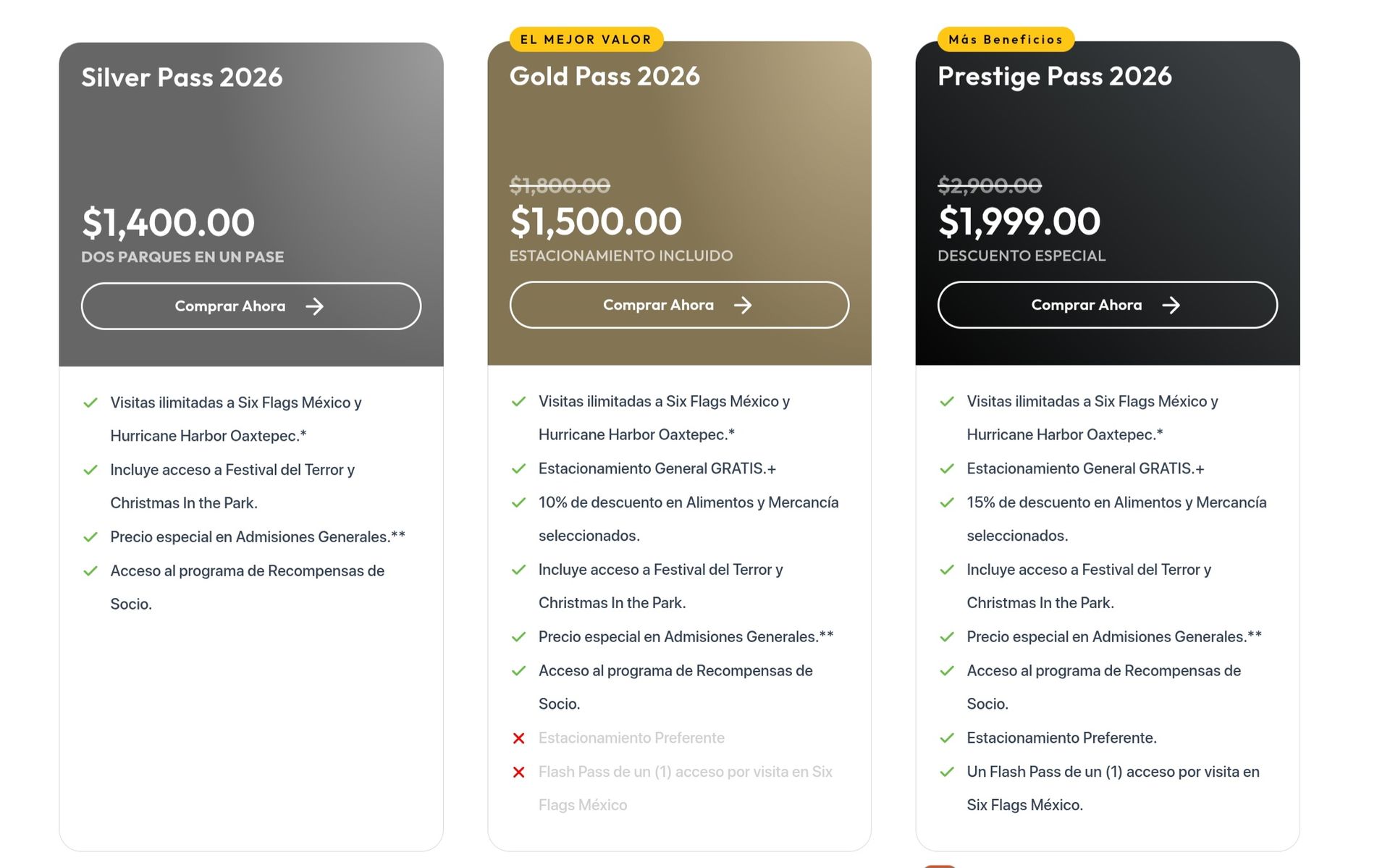The image size is (1390, 868).
Task: Click the Prestige Pass $1,999.00 price
Action: [x=1019, y=221]
